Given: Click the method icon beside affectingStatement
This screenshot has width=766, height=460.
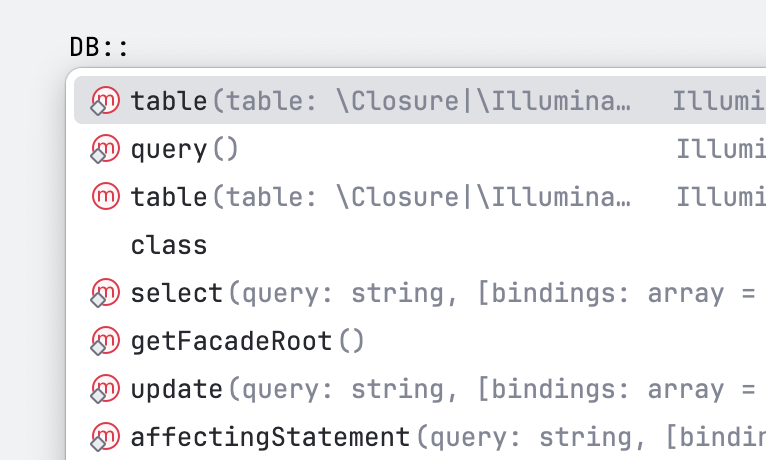Looking at the screenshot, I should click(105, 437).
